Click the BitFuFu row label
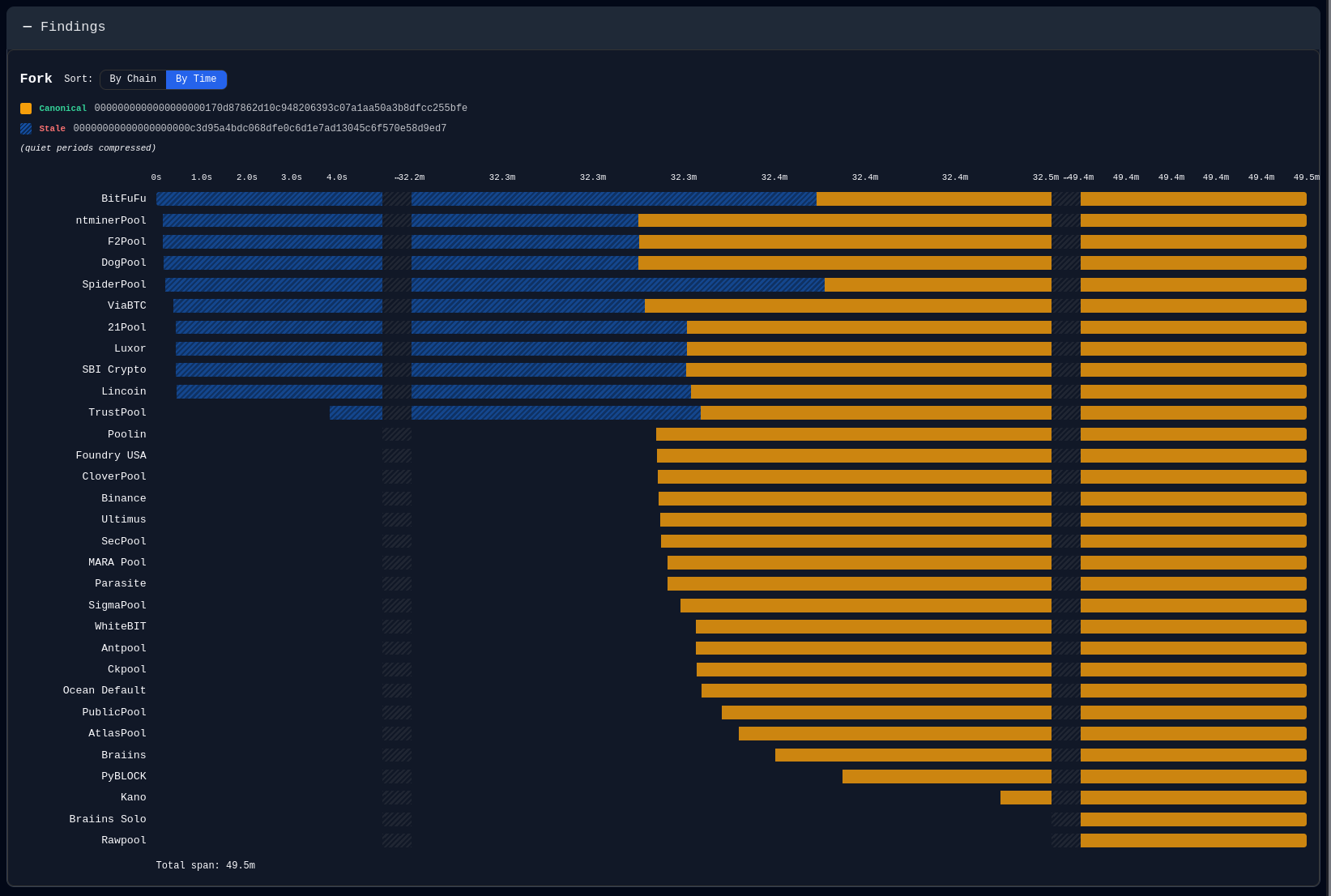Image resolution: width=1331 pixels, height=896 pixels. point(124,198)
